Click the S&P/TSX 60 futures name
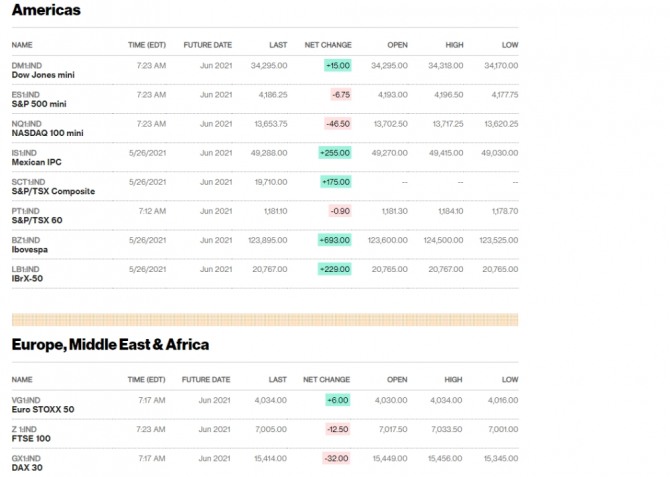The height and width of the screenshot is (477, 670). point(36,219)
